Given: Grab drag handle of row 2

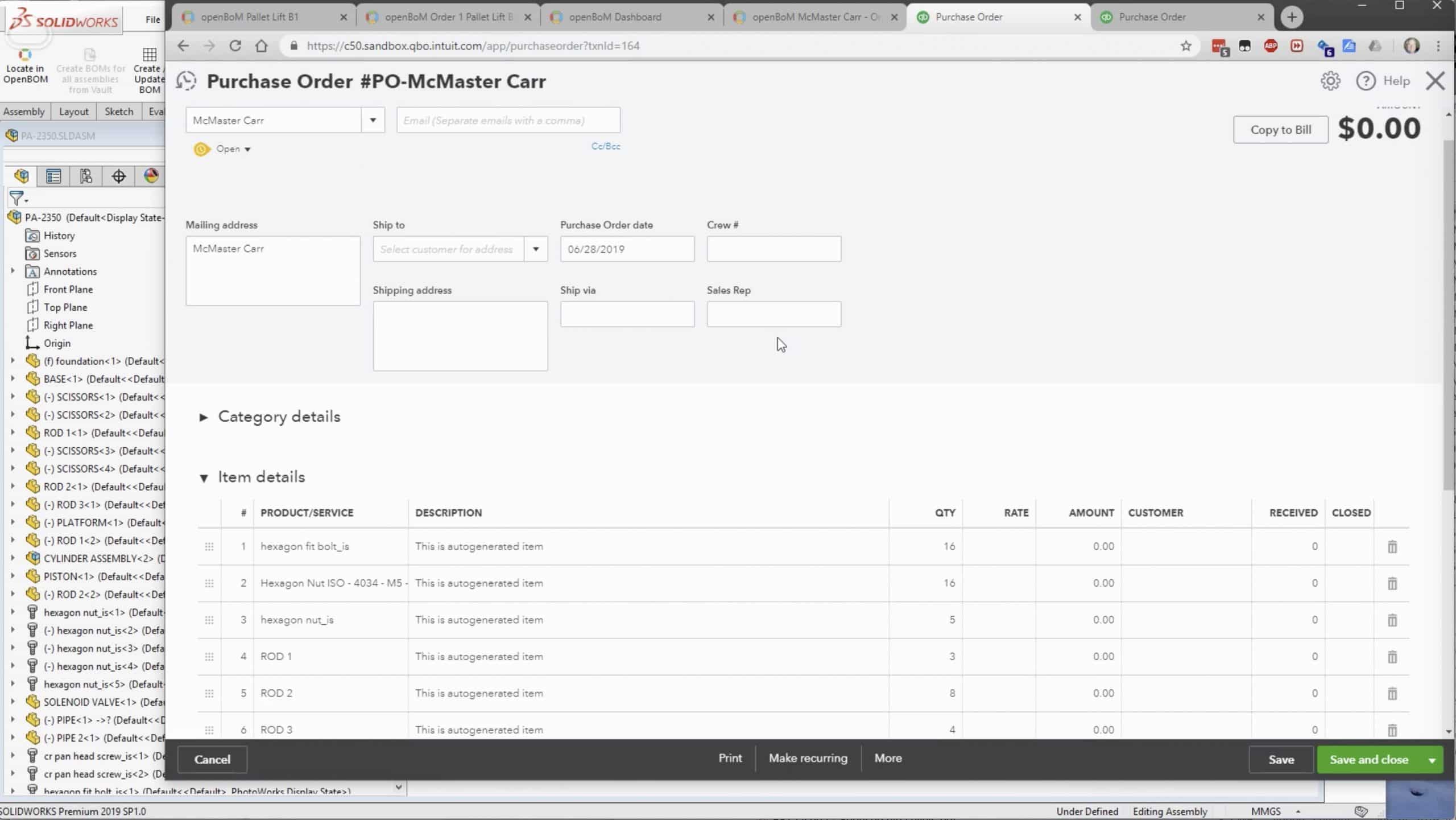Looking at the screenshot, I should tap(209, 583).
